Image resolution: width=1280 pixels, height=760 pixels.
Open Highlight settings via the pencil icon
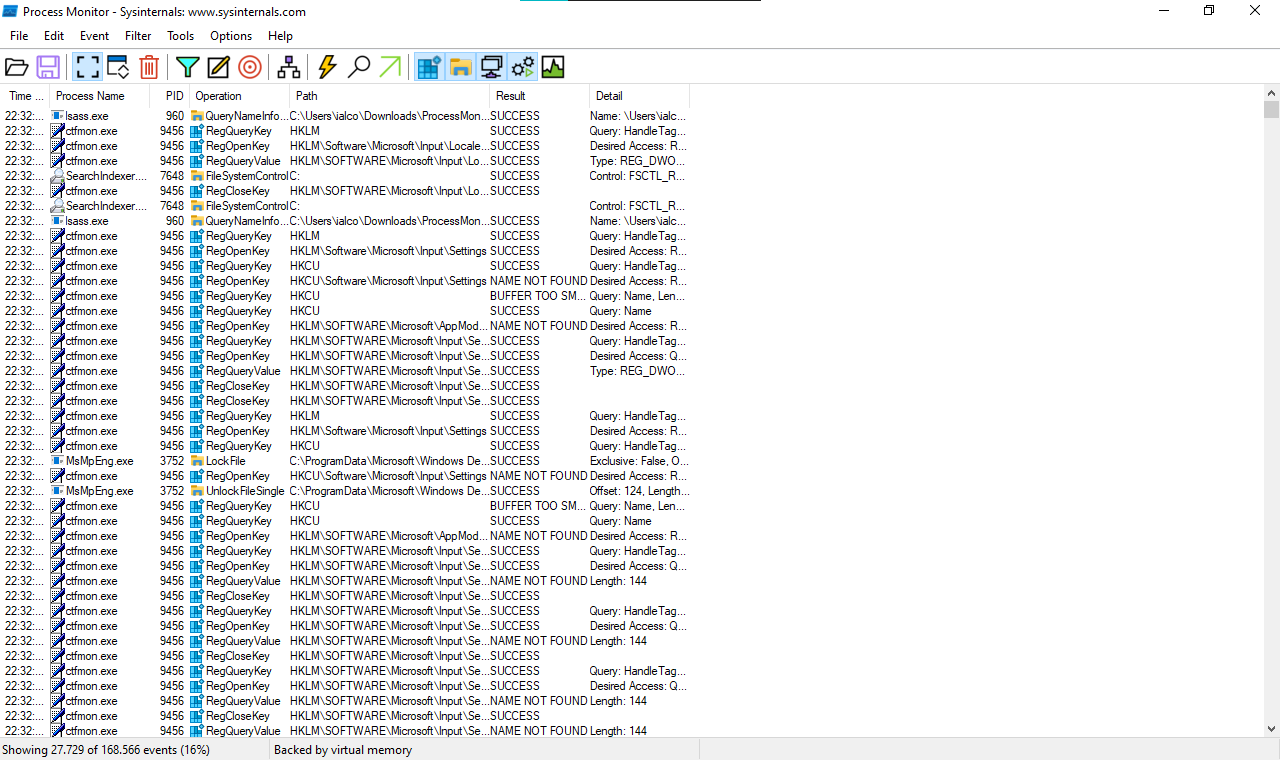tap(218, 67)
